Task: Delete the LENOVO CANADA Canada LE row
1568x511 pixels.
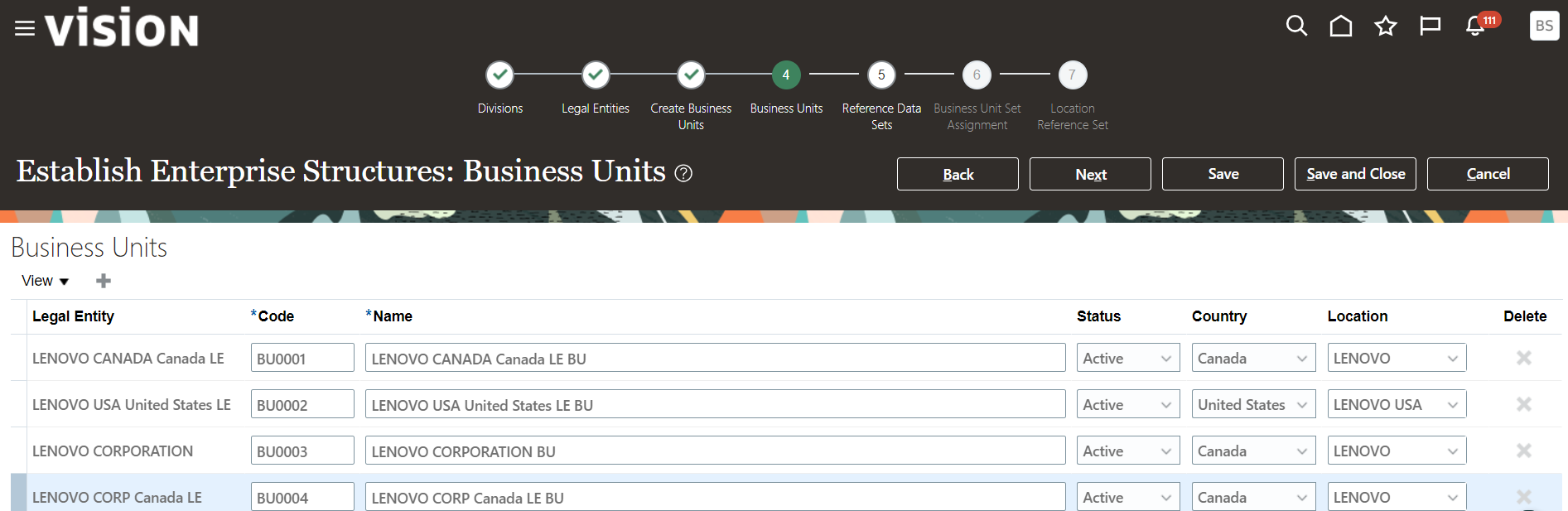Action: tap(1524, 358)
